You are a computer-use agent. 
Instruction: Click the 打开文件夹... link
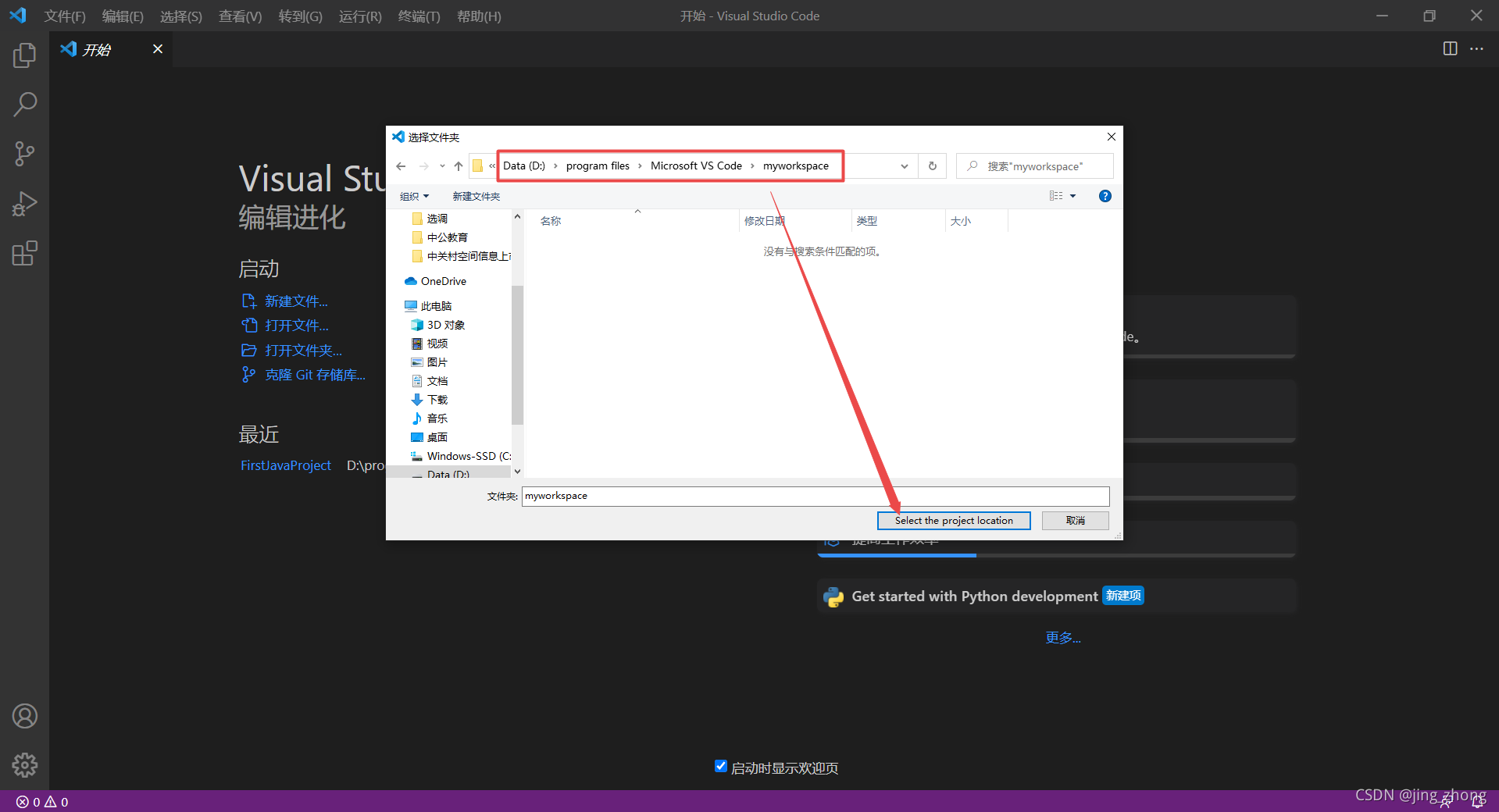point(303,351)
